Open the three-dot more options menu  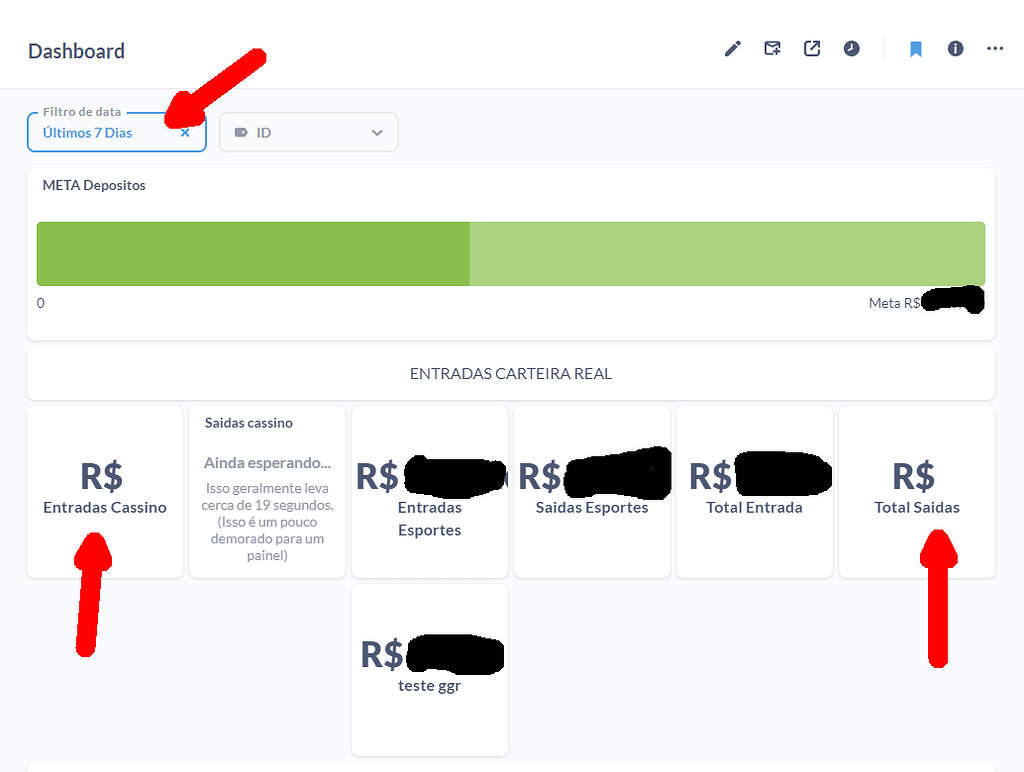coord(995,49)
